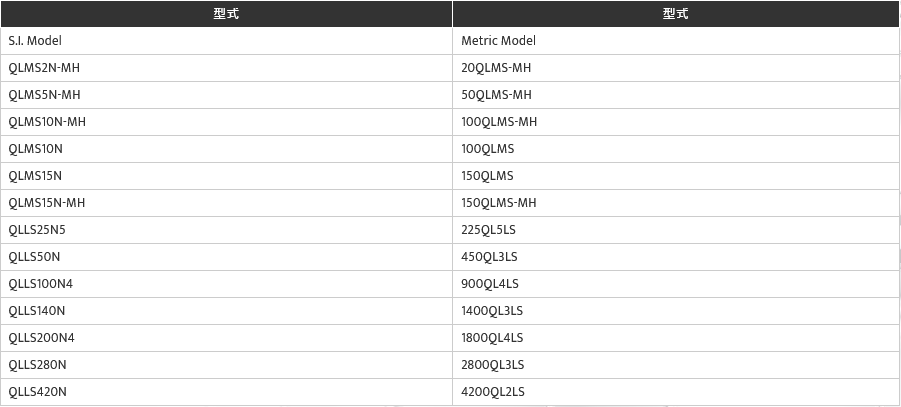The height and width of the screenshot is (407, 901).
Task: Pick the 150QLMS metric cell
Action: coord(487,176)
